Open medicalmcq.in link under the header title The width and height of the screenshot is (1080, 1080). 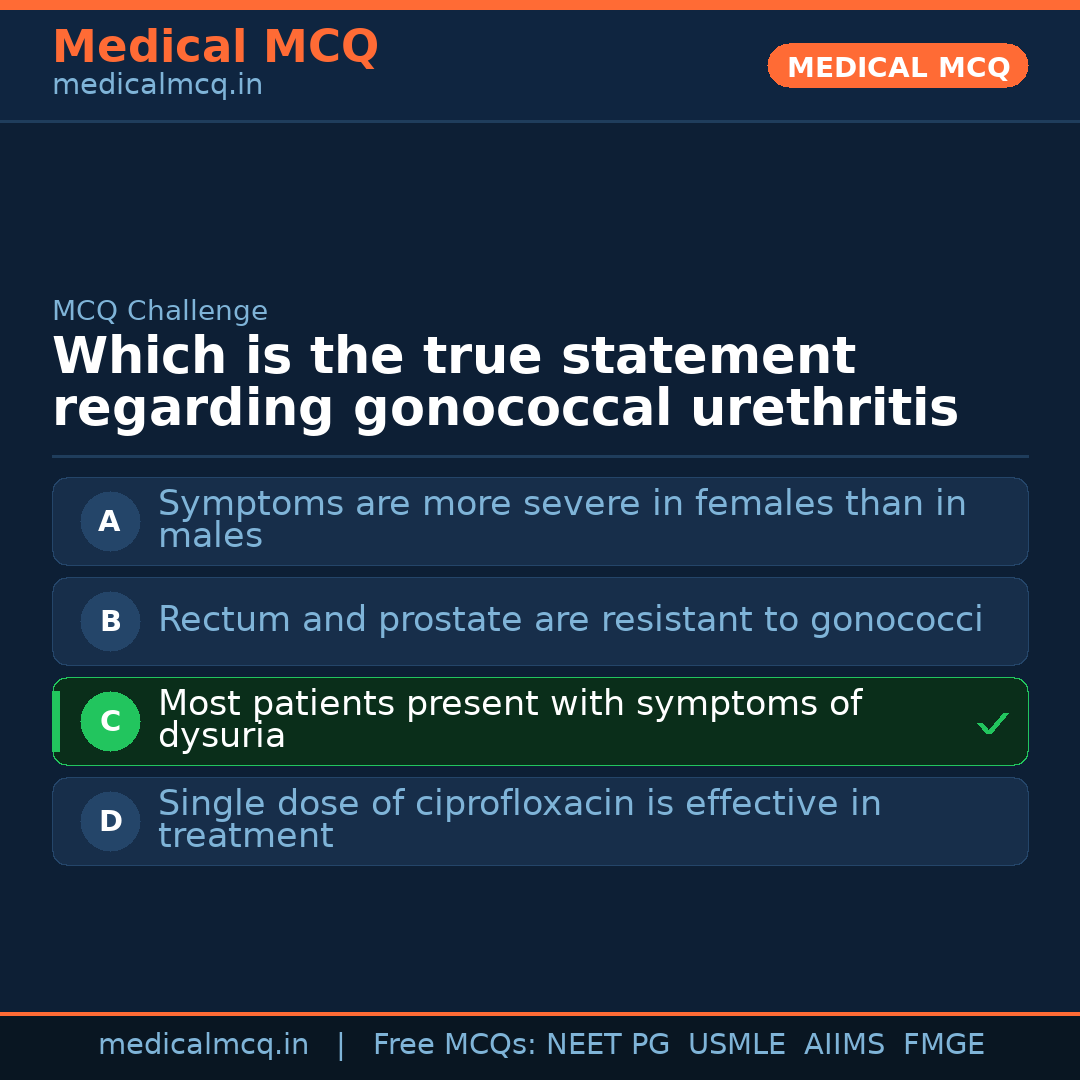tap(157, 85)
